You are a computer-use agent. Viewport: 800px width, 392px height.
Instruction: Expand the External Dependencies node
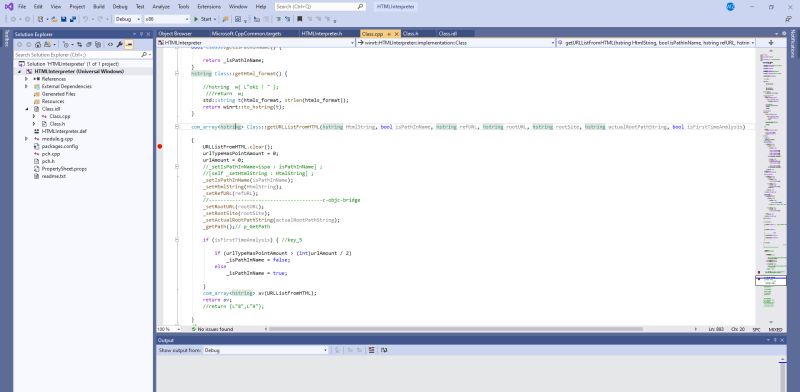(x=27, y=86)
